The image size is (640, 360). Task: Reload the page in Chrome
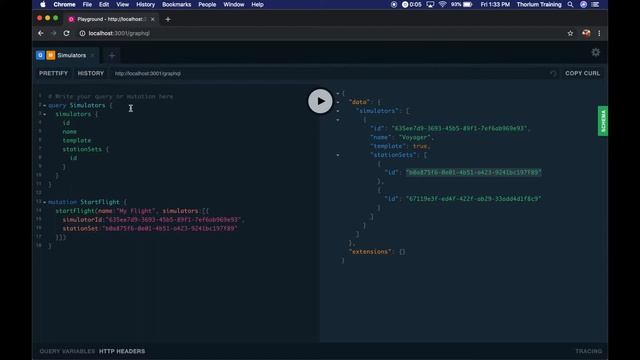click(67, 33)
